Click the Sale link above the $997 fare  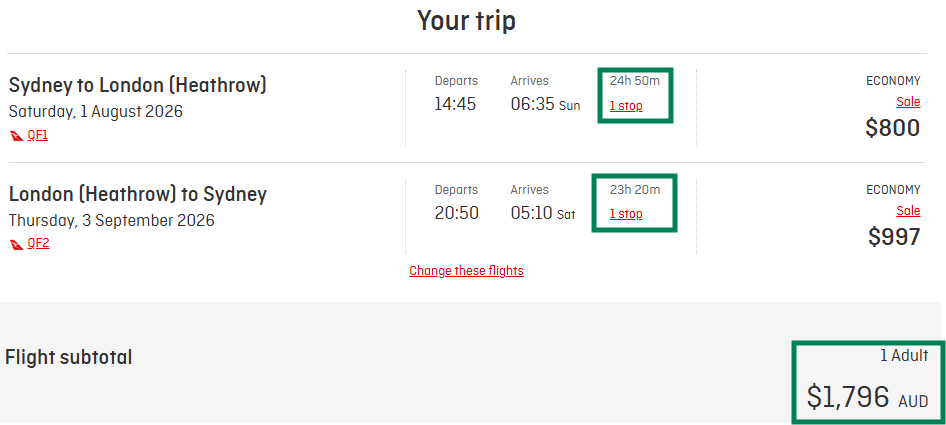pyautogui.click(x=908, y=211)
